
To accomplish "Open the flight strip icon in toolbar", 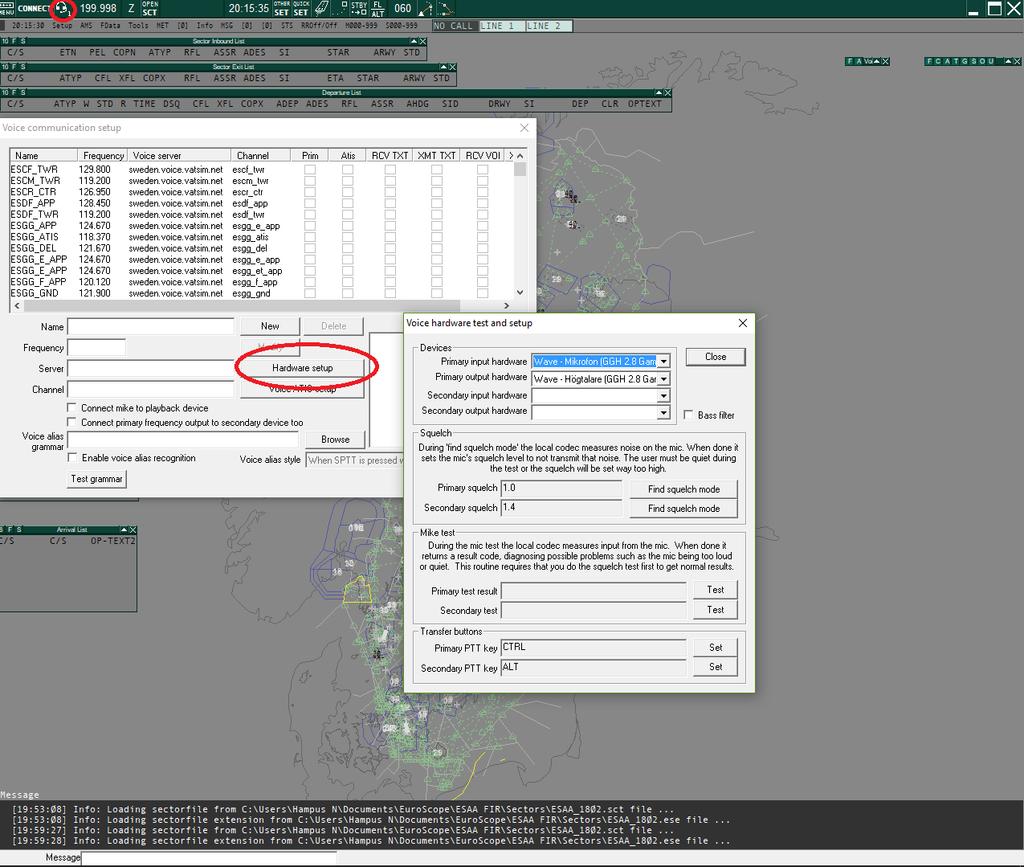I will [321, 8].
